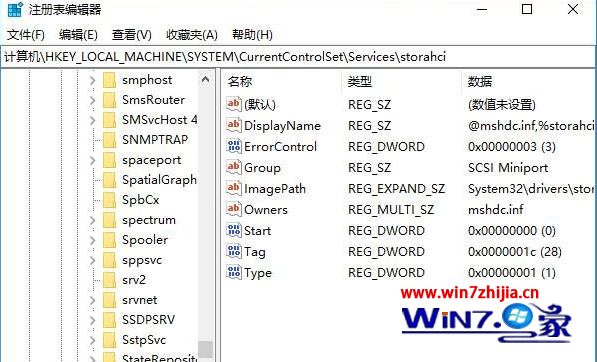The image size is (597, 362).
Task: Click the spectrum tree item label
Action: coord(149,220)
